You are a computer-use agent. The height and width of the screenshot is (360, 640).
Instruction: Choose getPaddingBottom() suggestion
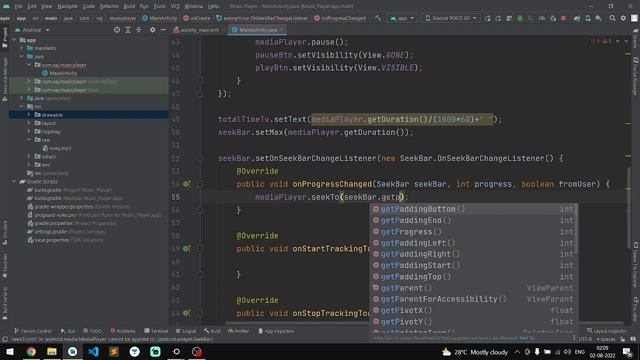point(473,209)
